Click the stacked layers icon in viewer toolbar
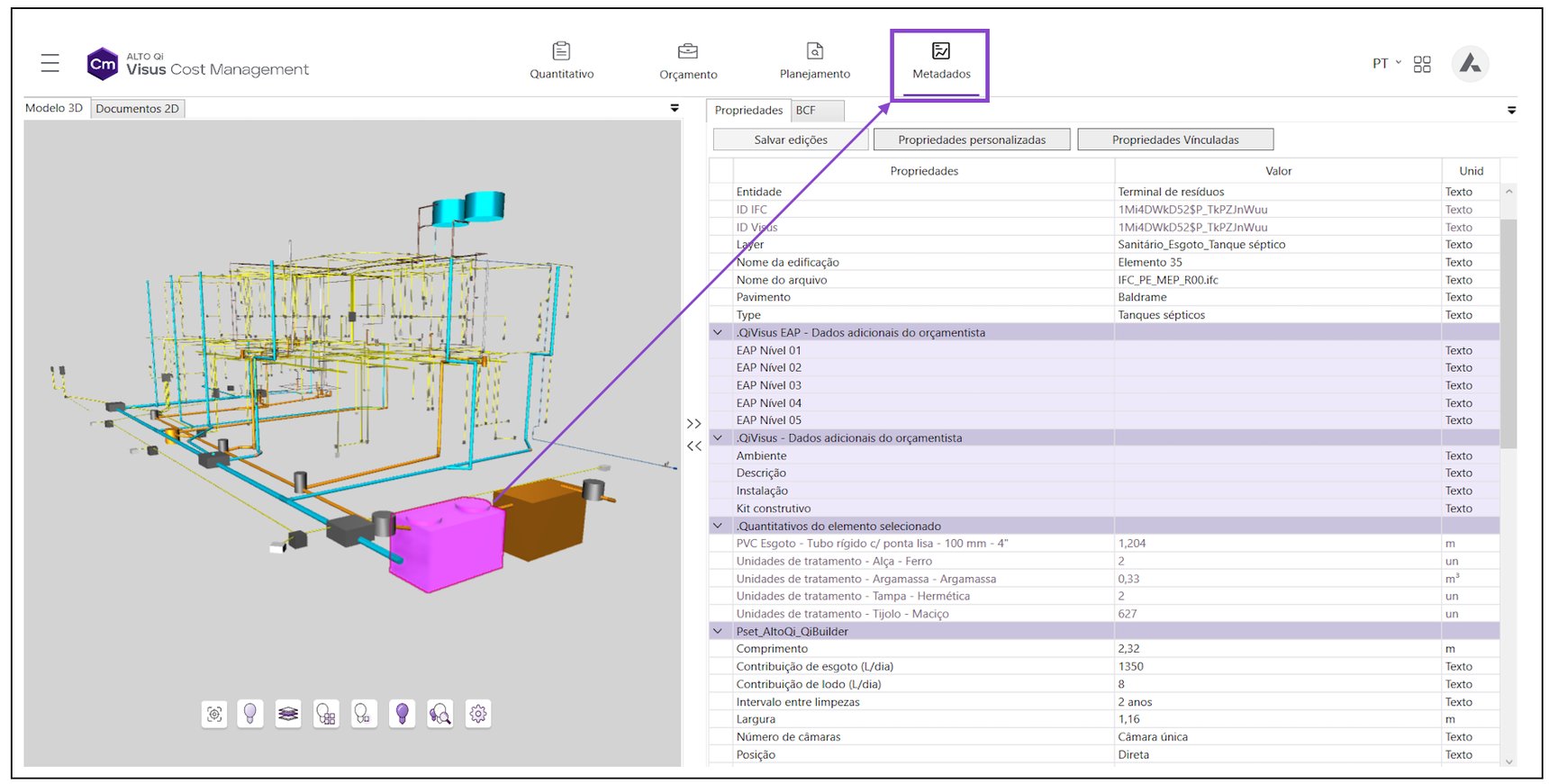1549x784 pixels. tap(288, 714)
